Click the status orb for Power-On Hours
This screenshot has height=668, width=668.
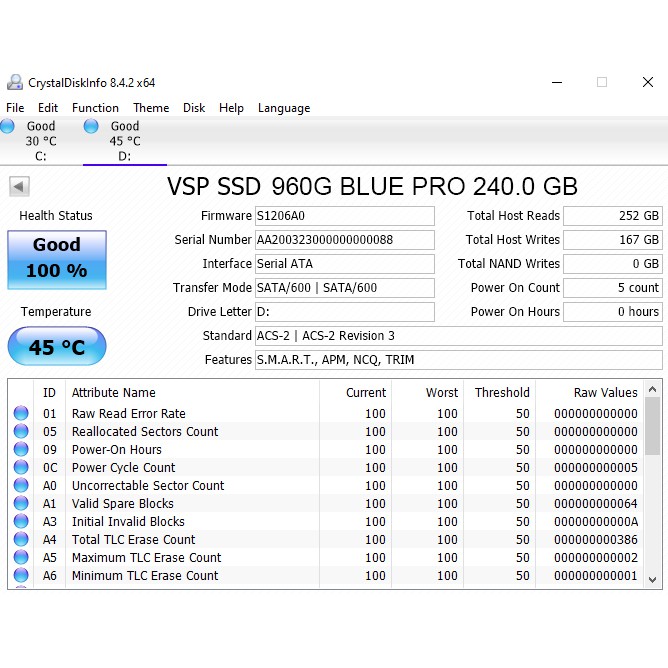(21, 450)
